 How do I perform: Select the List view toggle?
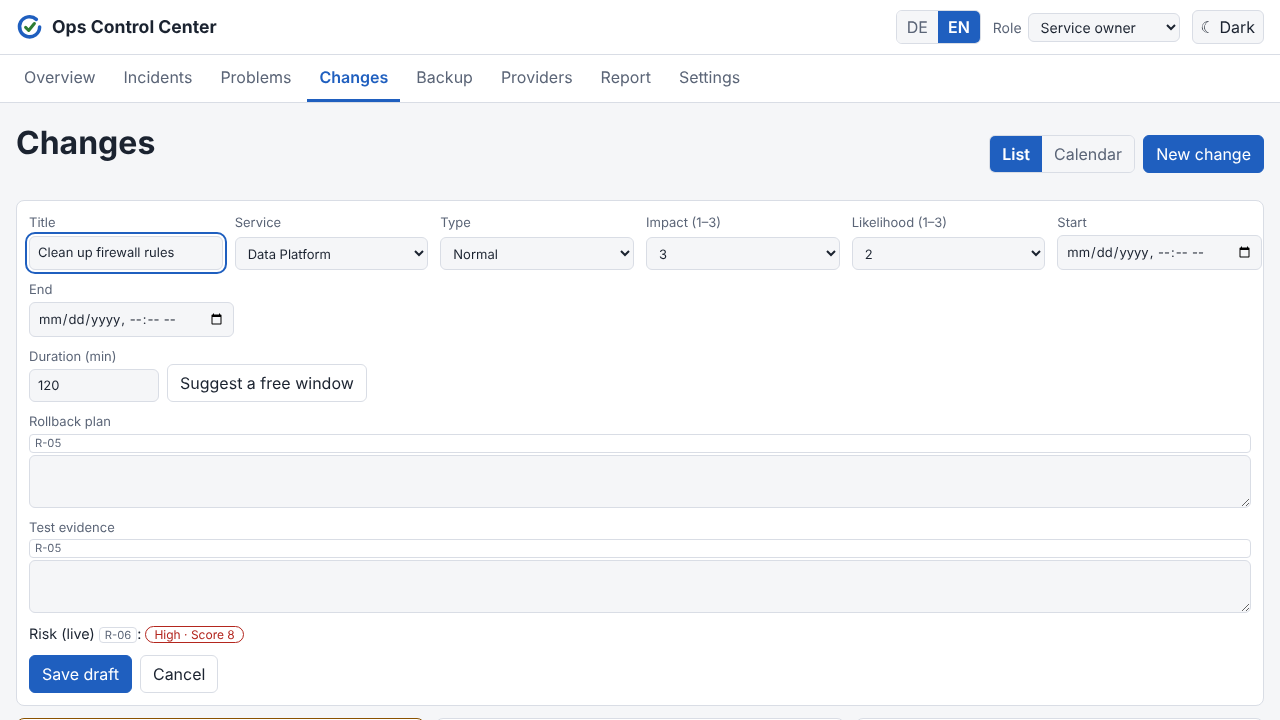[1016, 154]
